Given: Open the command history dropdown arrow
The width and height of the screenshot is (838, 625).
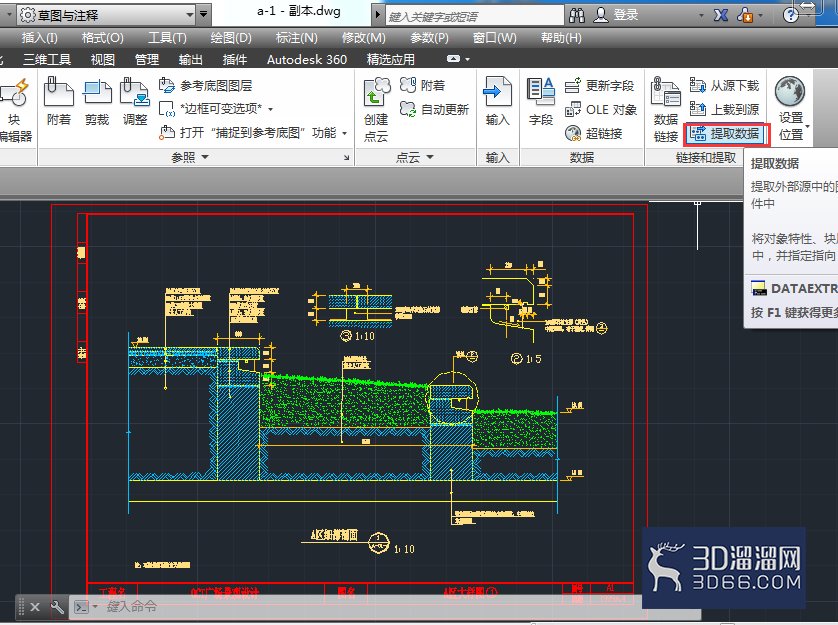Looking at the screenshot, I should [95, 606].
